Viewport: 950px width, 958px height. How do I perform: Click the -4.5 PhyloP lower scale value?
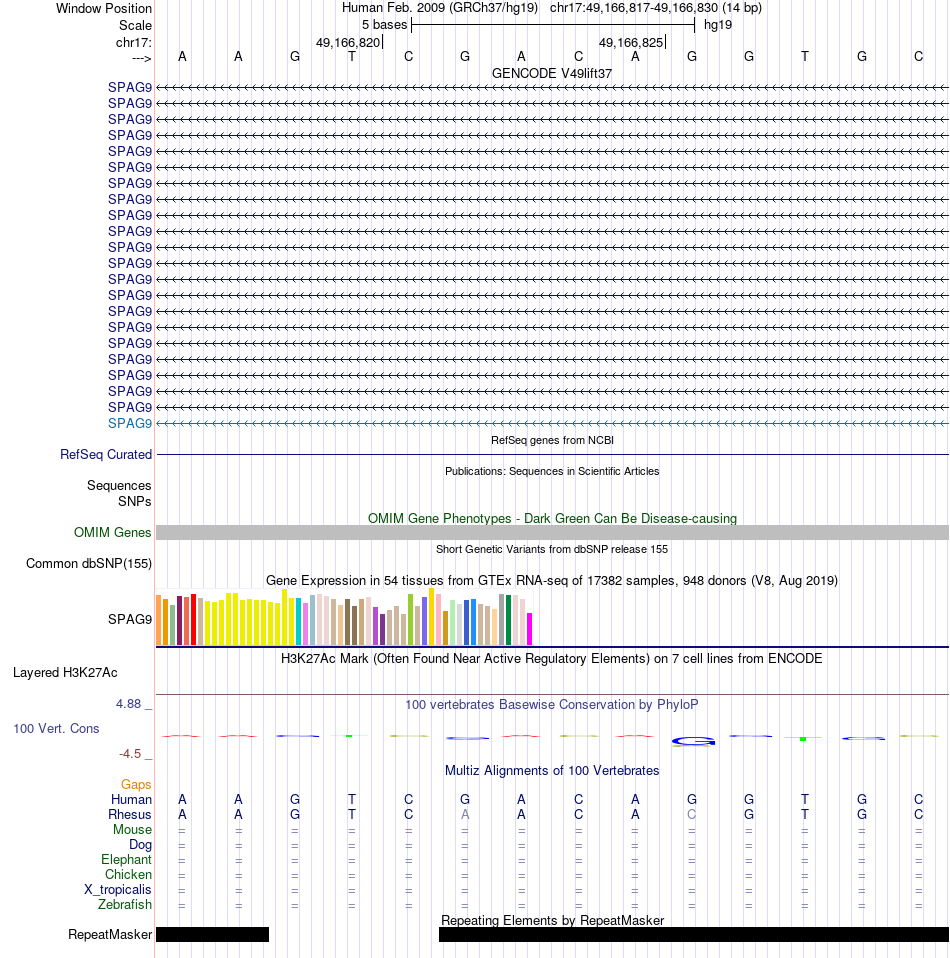pos(130,754)
